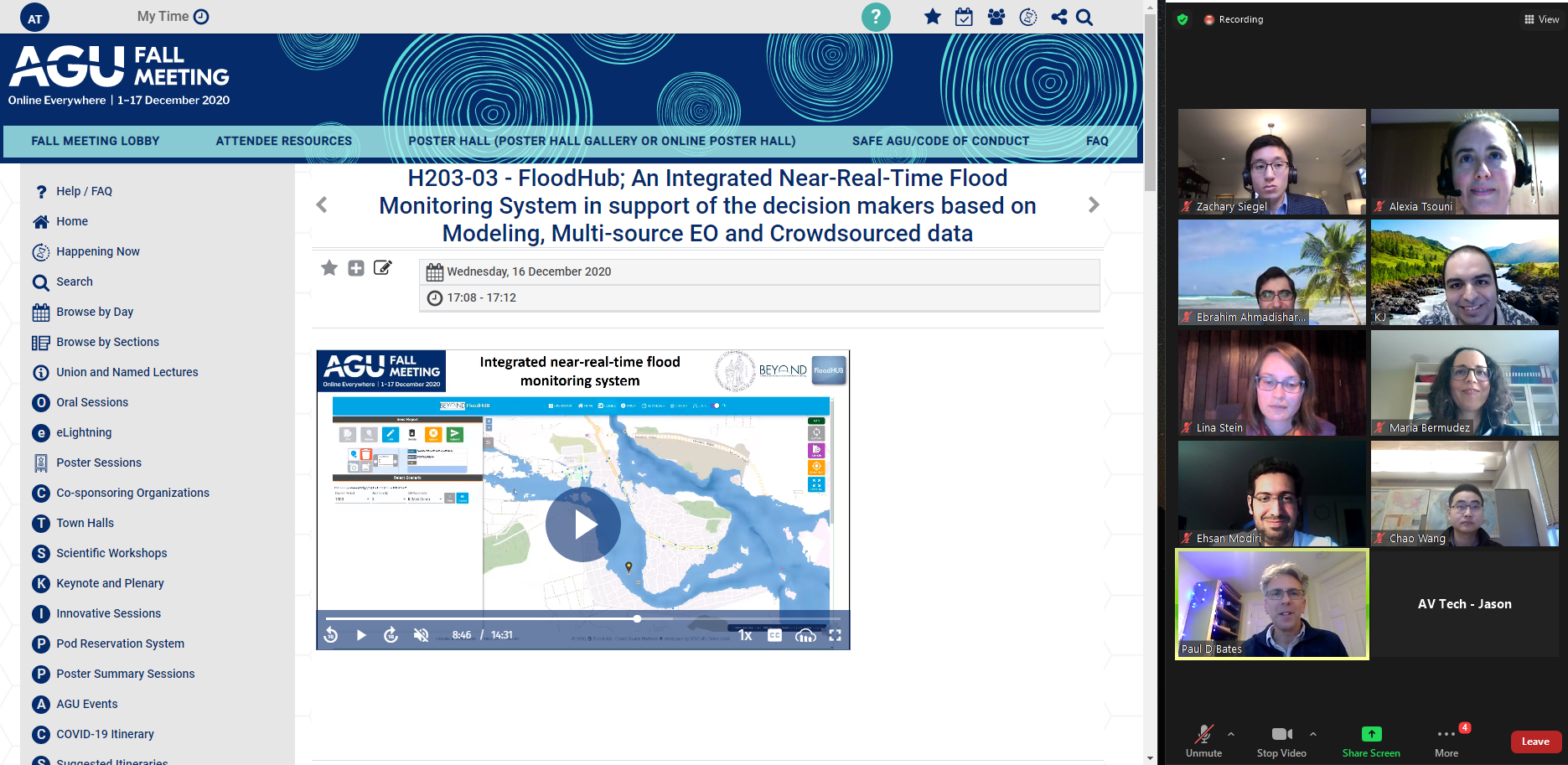Click browser page vertical scrollbar
1568x765 pixels.
pyautogui.click(x=1150, y=101)
